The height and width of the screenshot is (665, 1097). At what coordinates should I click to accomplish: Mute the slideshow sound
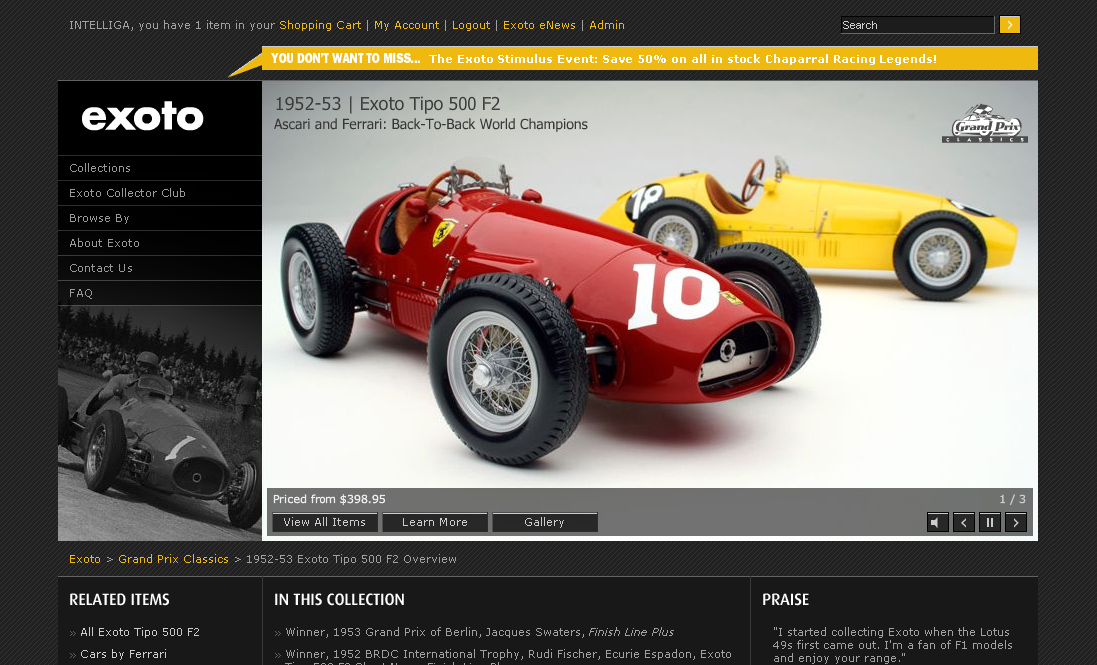(937, 522)
